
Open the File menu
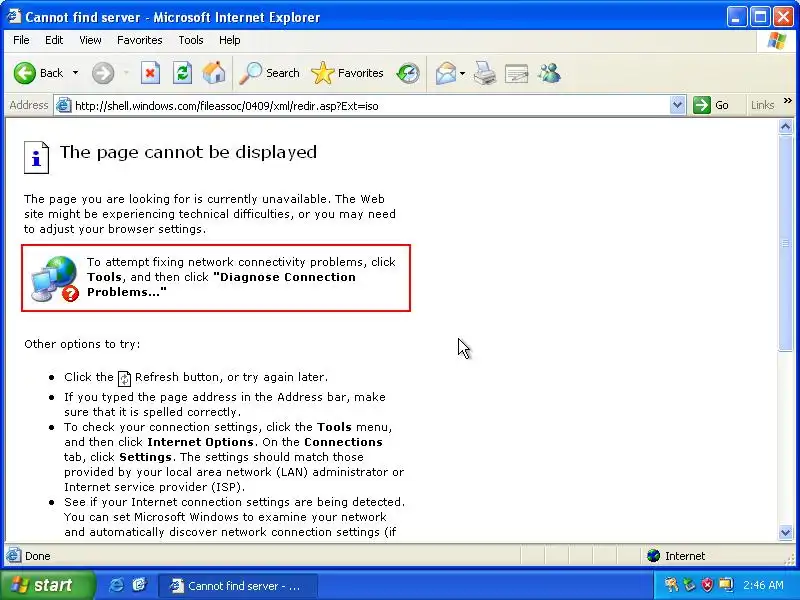pos(21,40)
